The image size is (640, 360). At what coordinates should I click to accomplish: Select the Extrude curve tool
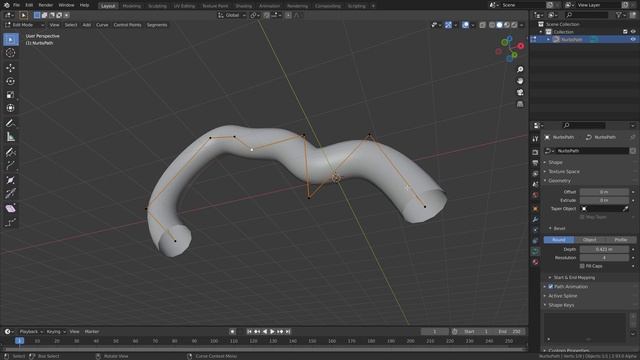click(11, 165)
